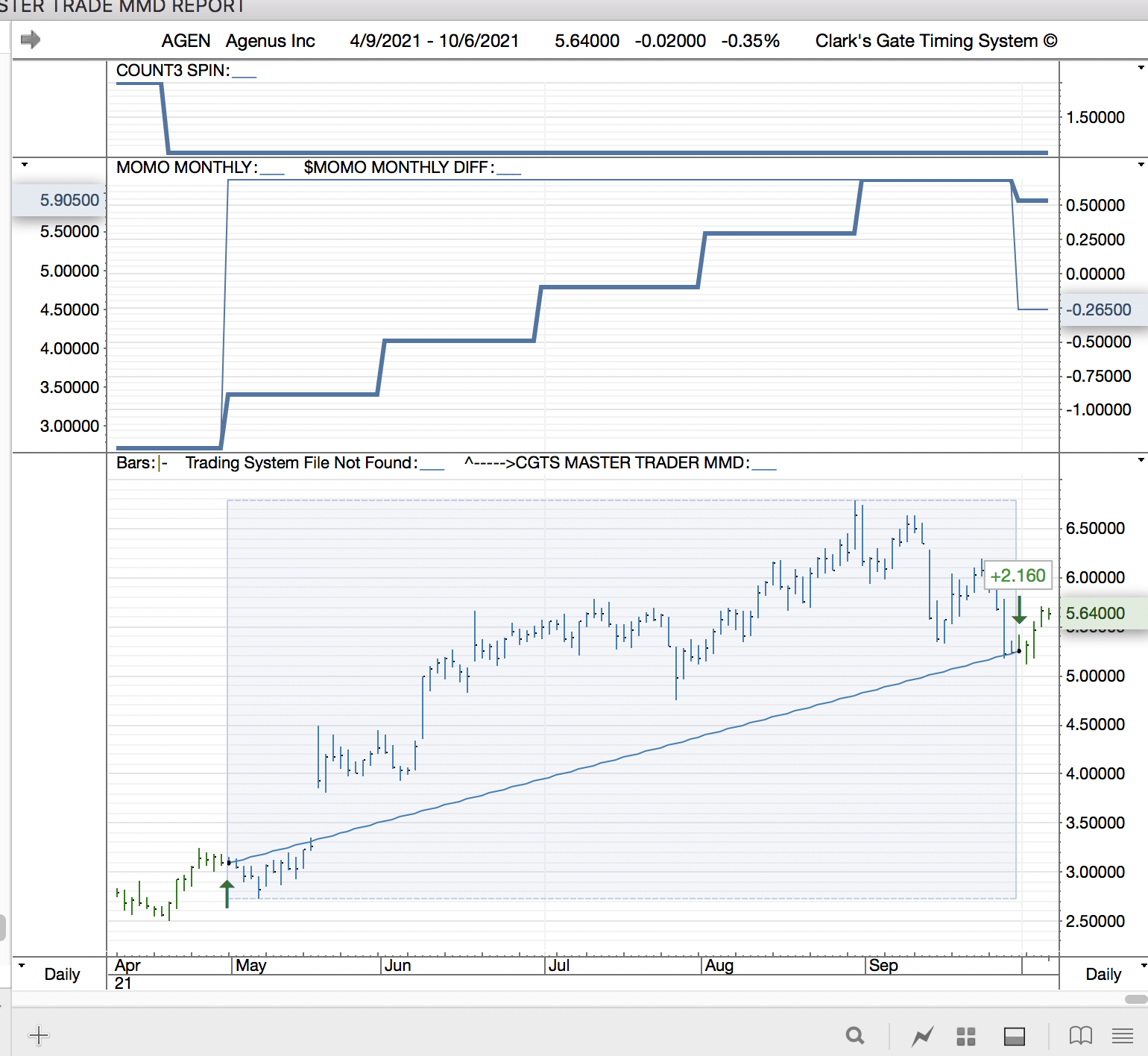1148x1056 pixels.
Task: Open the MOMO MONTHLY right-side dropdown arrow
Action: [1141, 164]
